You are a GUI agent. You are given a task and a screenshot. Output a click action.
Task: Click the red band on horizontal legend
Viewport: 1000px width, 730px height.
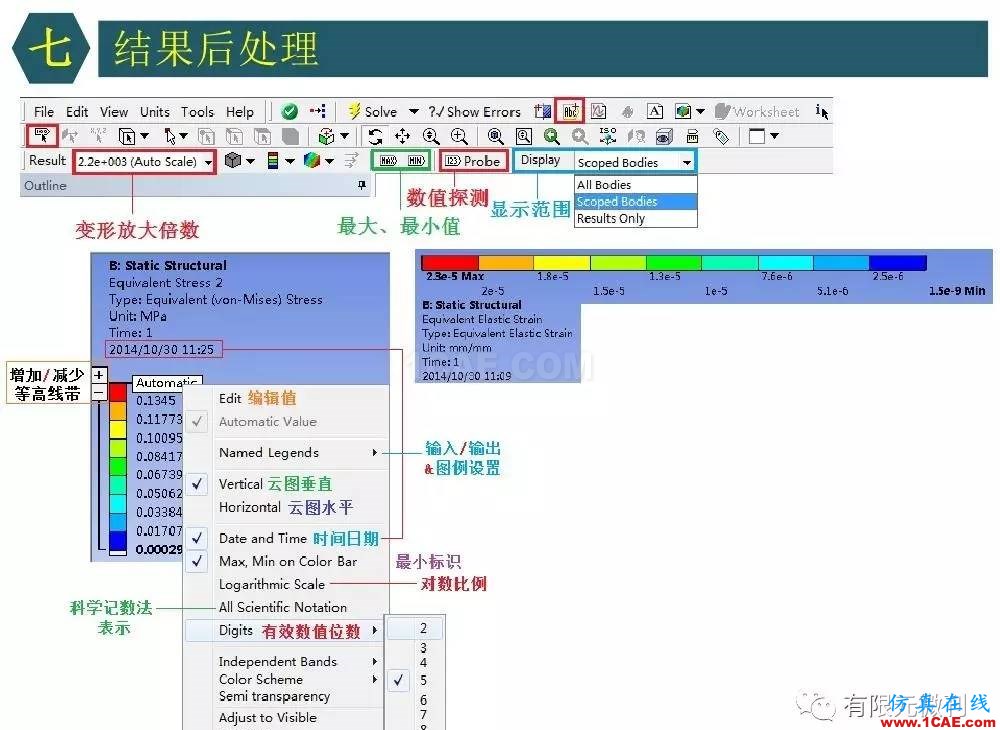[x=450, y=262]
